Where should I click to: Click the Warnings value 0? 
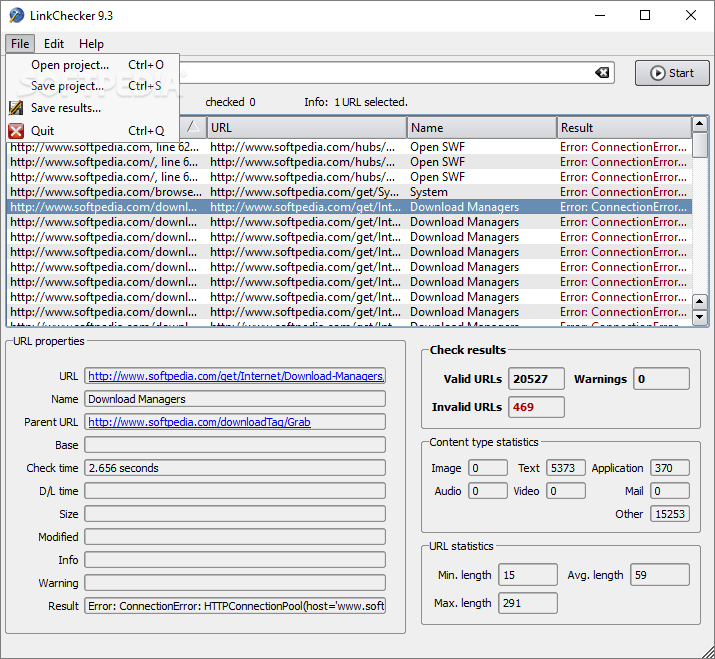(661, 379)
